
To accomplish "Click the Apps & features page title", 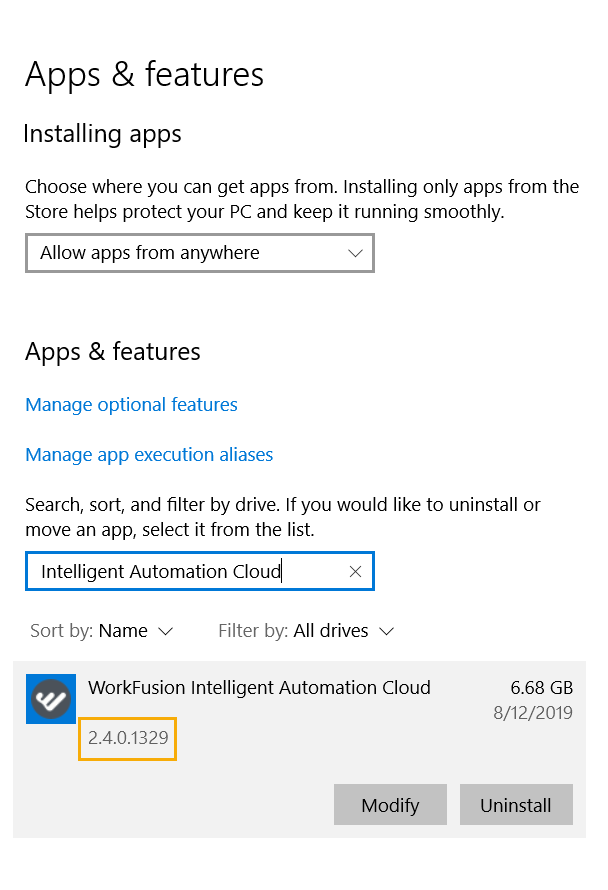I will 144,75.
